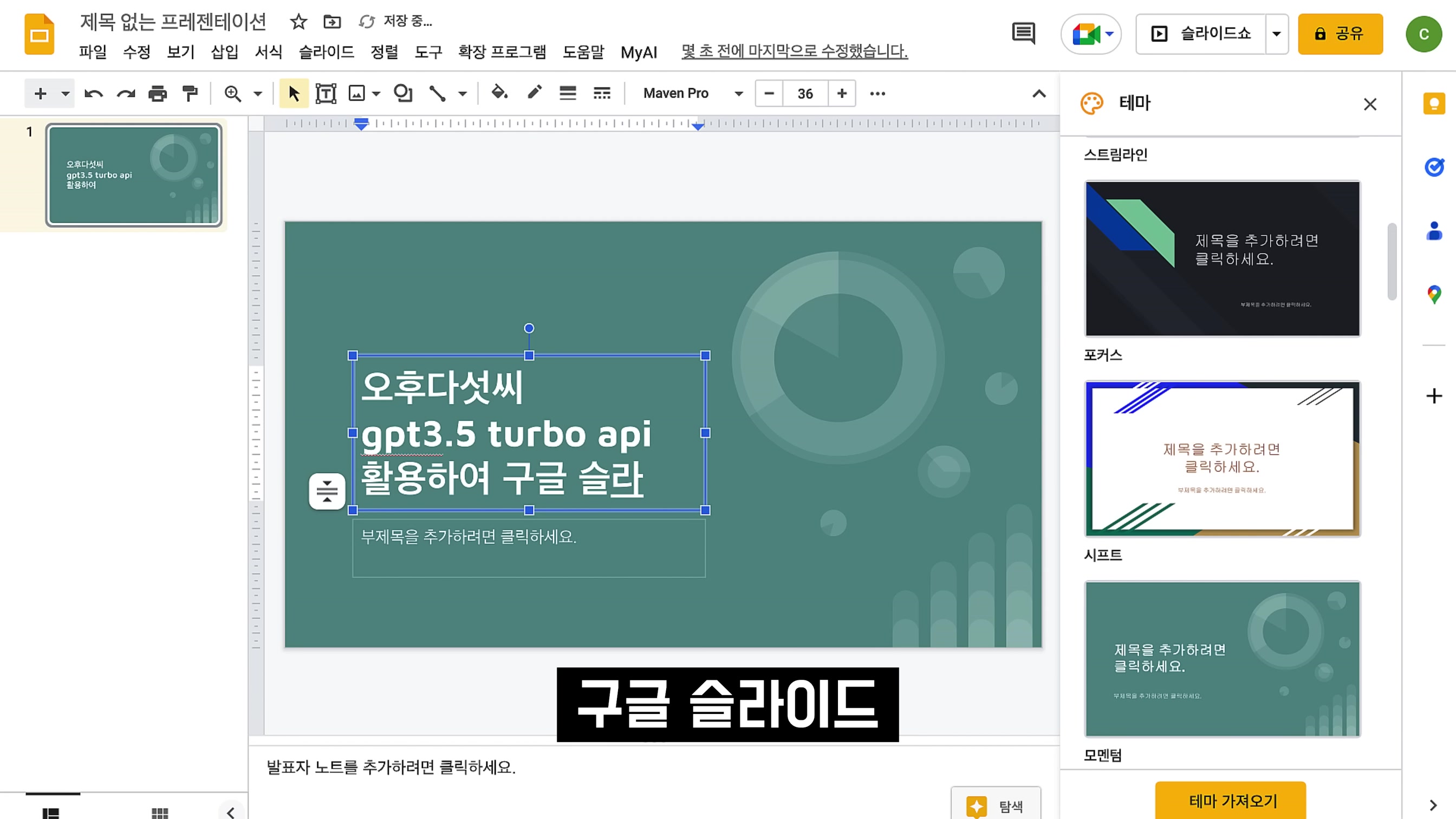Expand the Meet options arrow
Screen dimensions: 1456x819
[1109, 34]
